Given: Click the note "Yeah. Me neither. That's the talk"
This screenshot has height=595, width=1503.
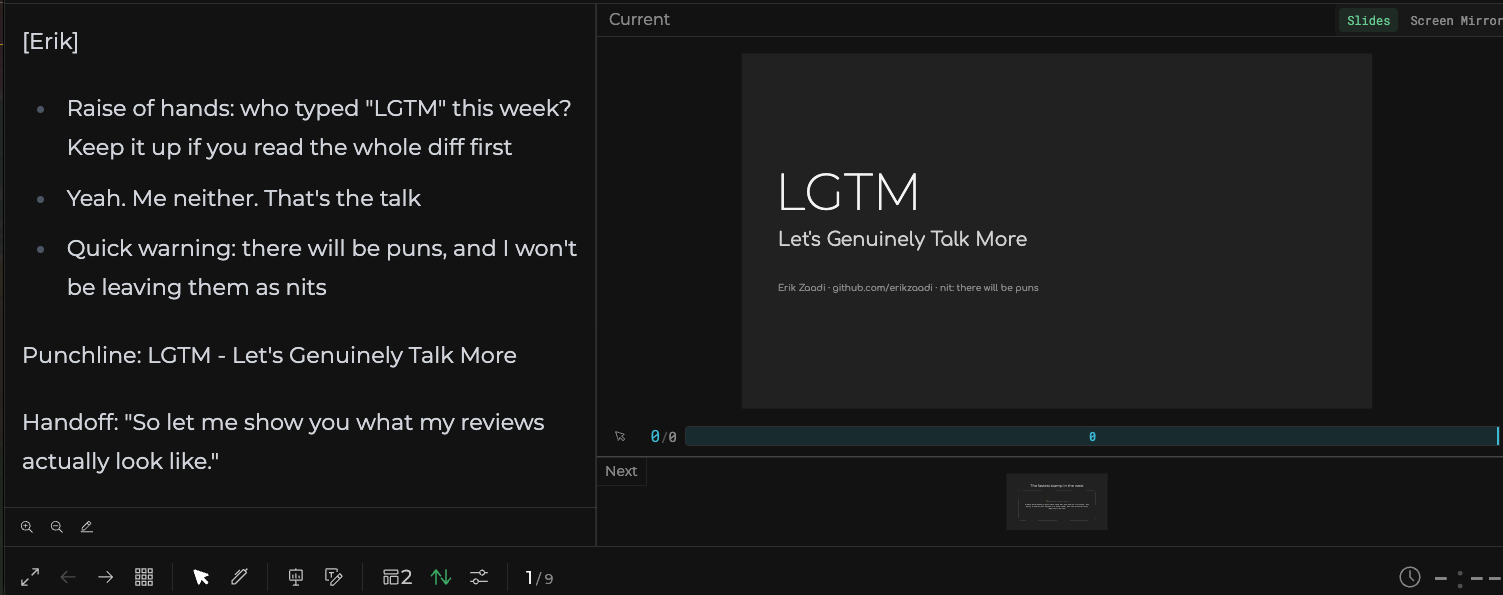Looking at the screenshot, I should pyautogui.click(x=244, y=198).
